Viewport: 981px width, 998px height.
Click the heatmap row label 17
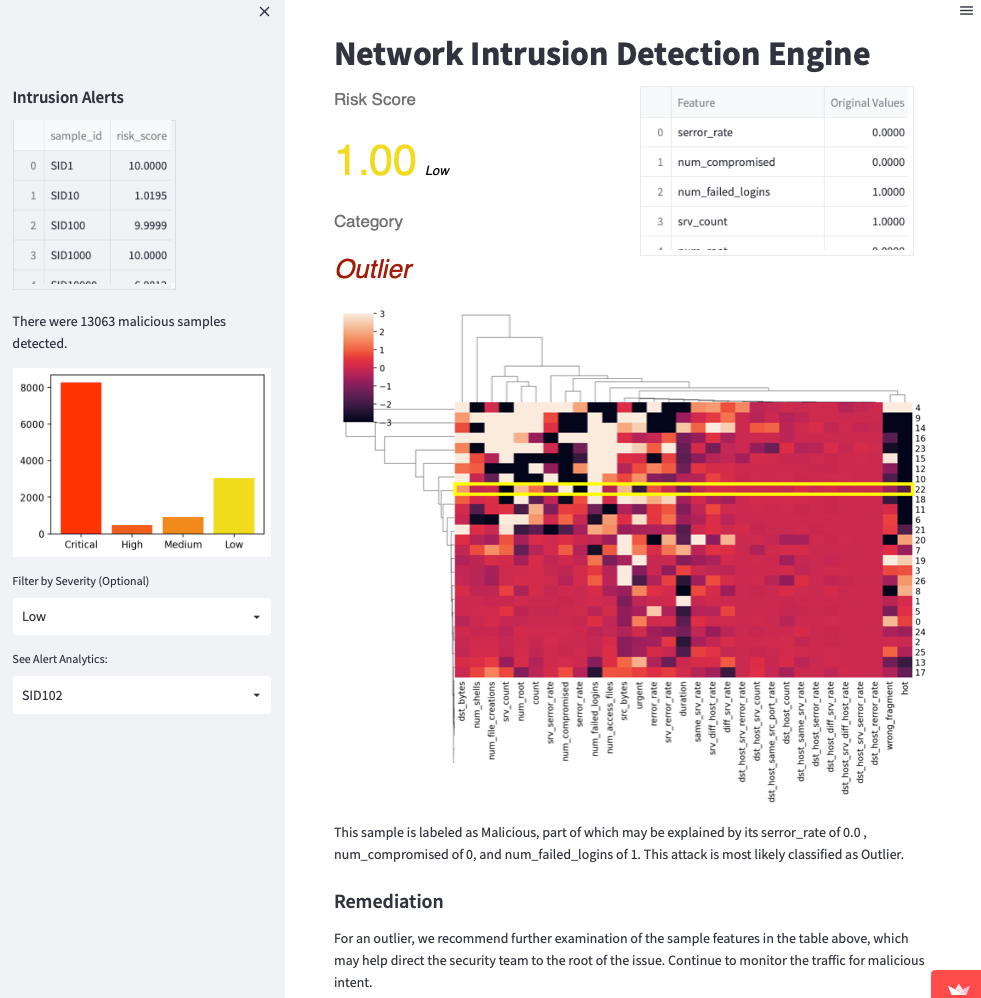pyautogui.click(x=920, y=673)
